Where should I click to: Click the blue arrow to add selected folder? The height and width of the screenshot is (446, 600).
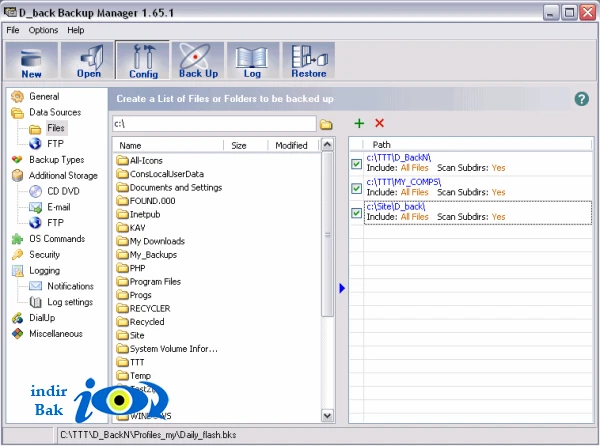click(x=342, y=288)
